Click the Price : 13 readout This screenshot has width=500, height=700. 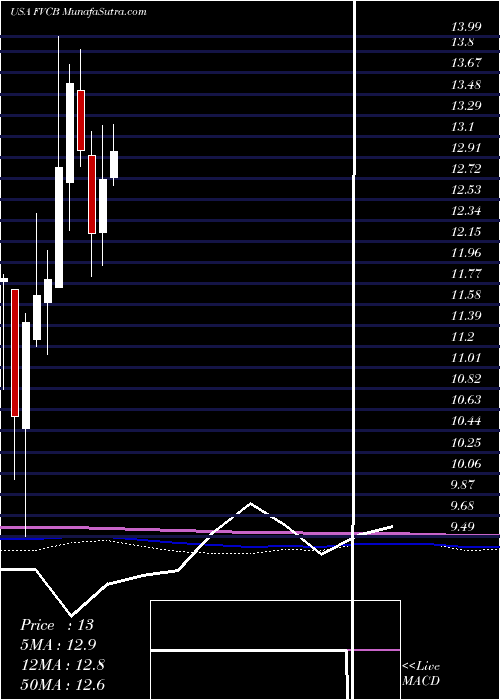point(57,625)
